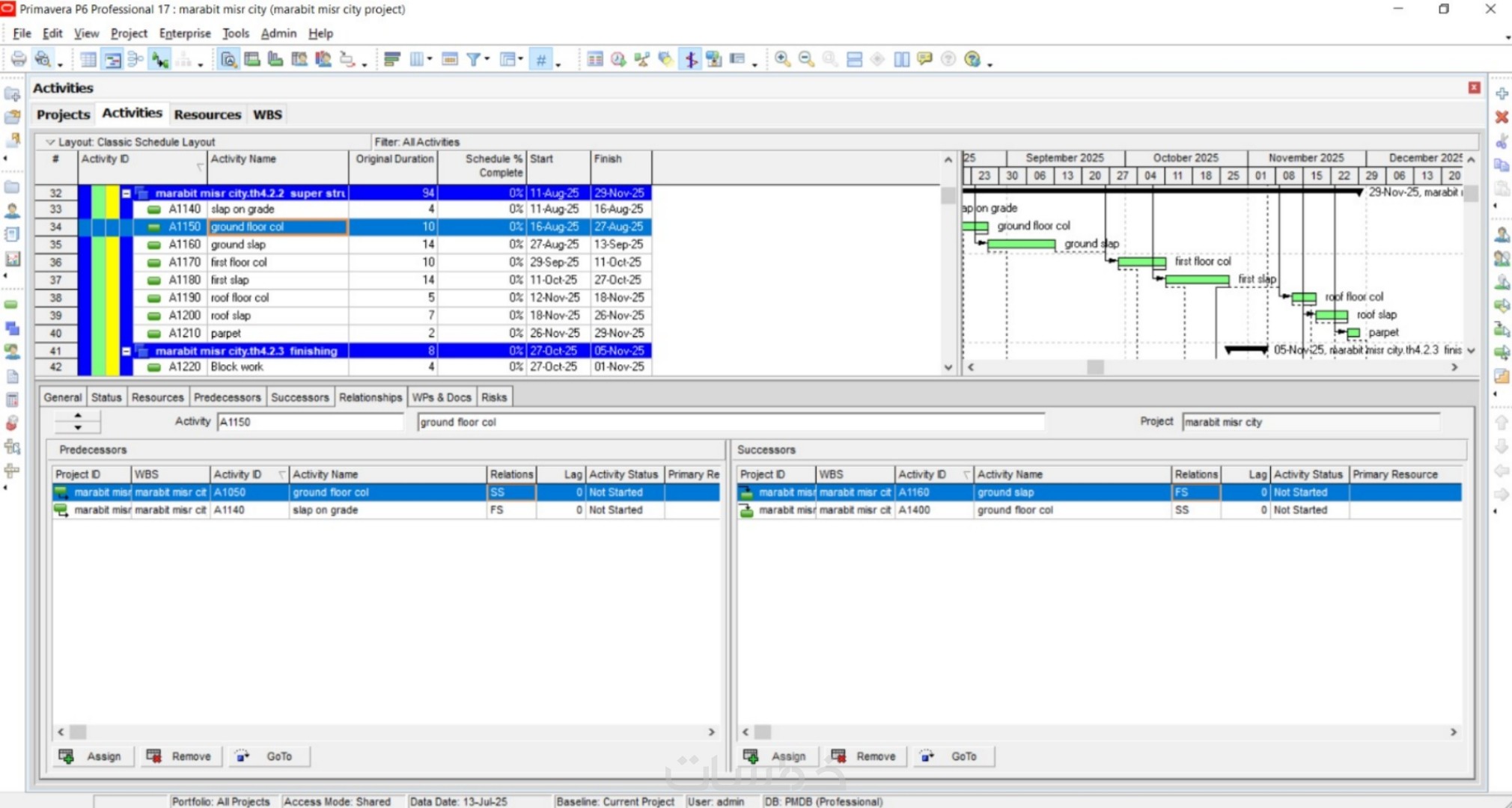The image size is (1512, 808).
Task: Click the Zoom In magnifier icon
Action: [782, 59]
